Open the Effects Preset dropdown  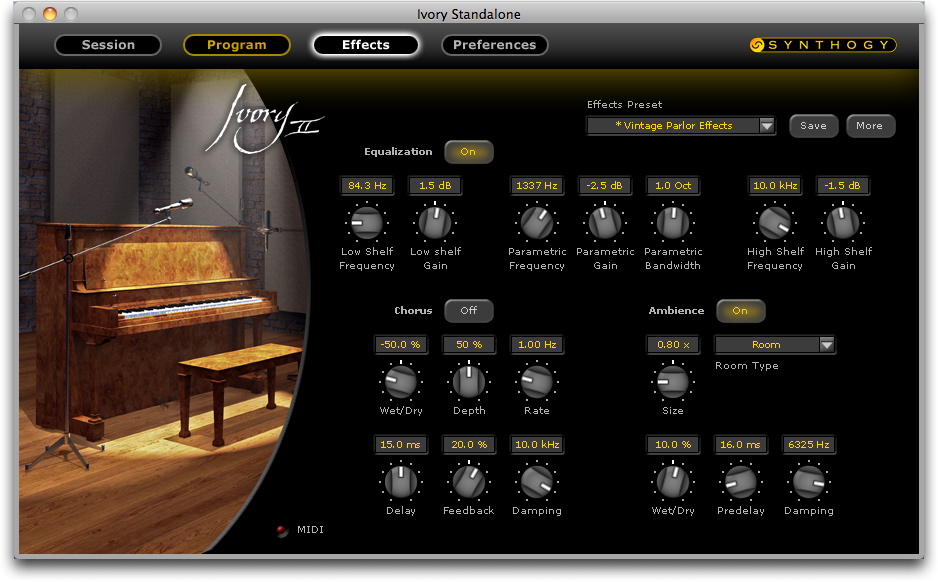tap(681, 126)
